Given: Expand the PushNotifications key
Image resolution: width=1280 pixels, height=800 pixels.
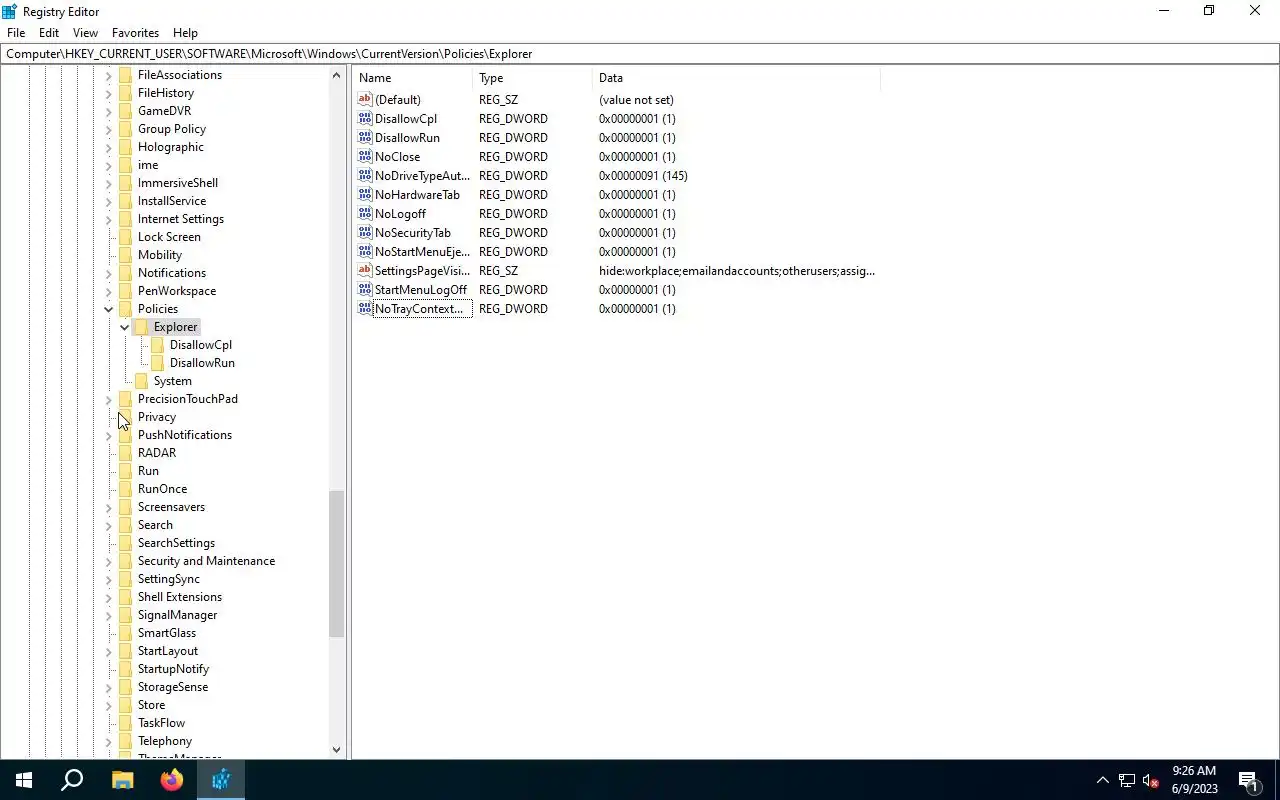Looking at the screenshot, I should coord(108,435).
